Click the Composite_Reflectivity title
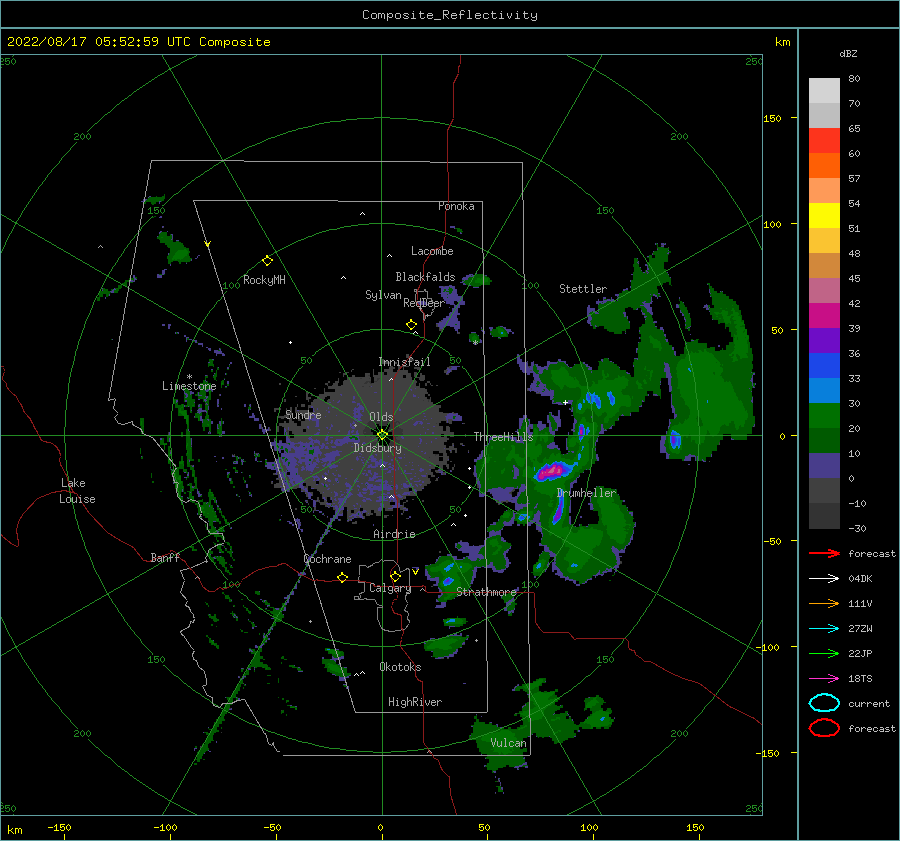The width and height of the screenshot is (900, 841). click(x=450, y=15)
